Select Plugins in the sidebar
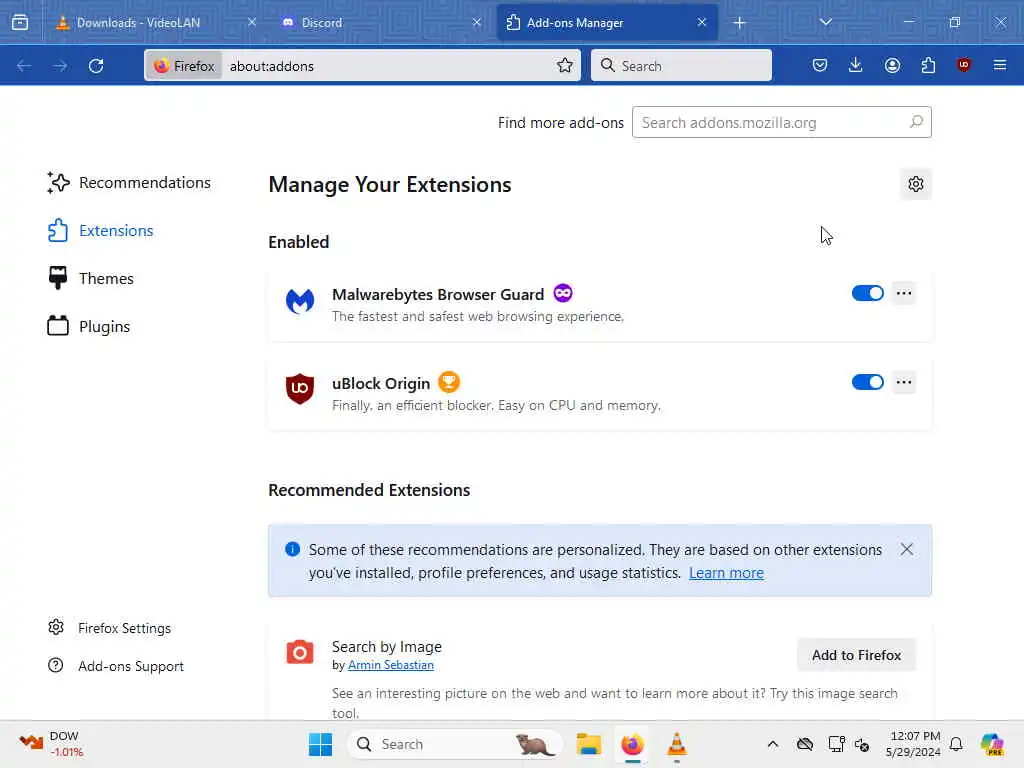Viewport: 1024px width, 768px height. pyautogui.click(x=89, y=326)
